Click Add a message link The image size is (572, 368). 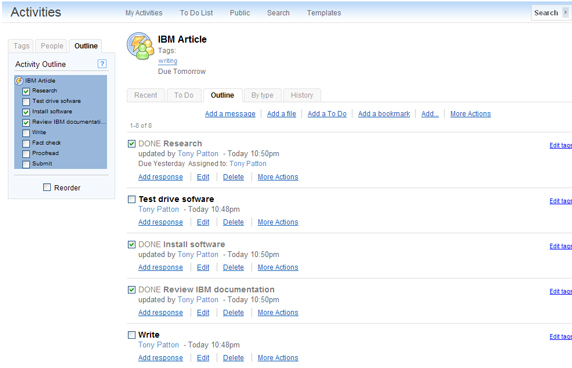[x=230, y=114]
